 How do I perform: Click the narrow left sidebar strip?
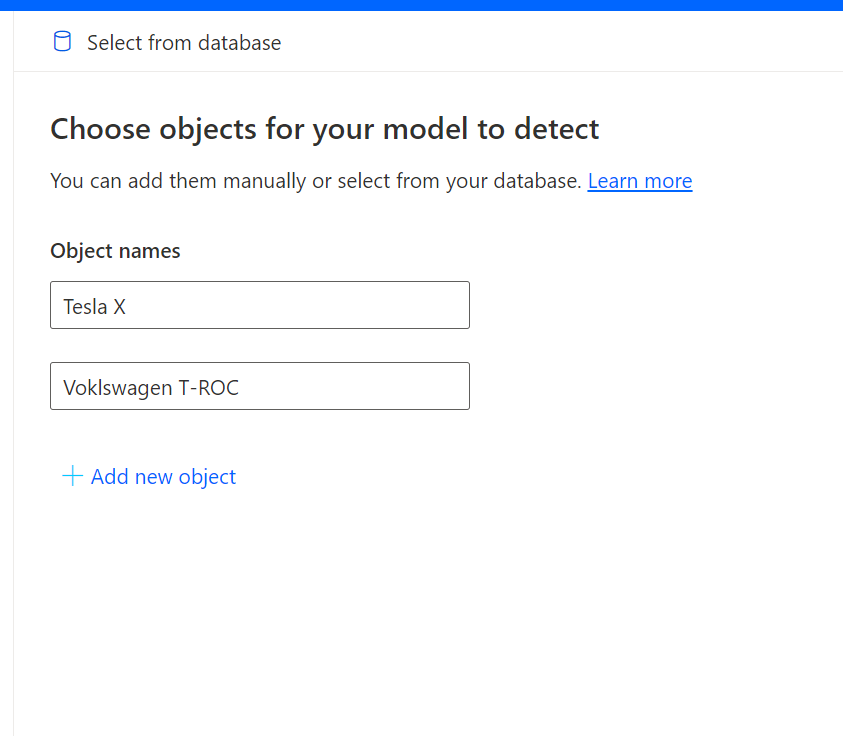pos(6,373)
